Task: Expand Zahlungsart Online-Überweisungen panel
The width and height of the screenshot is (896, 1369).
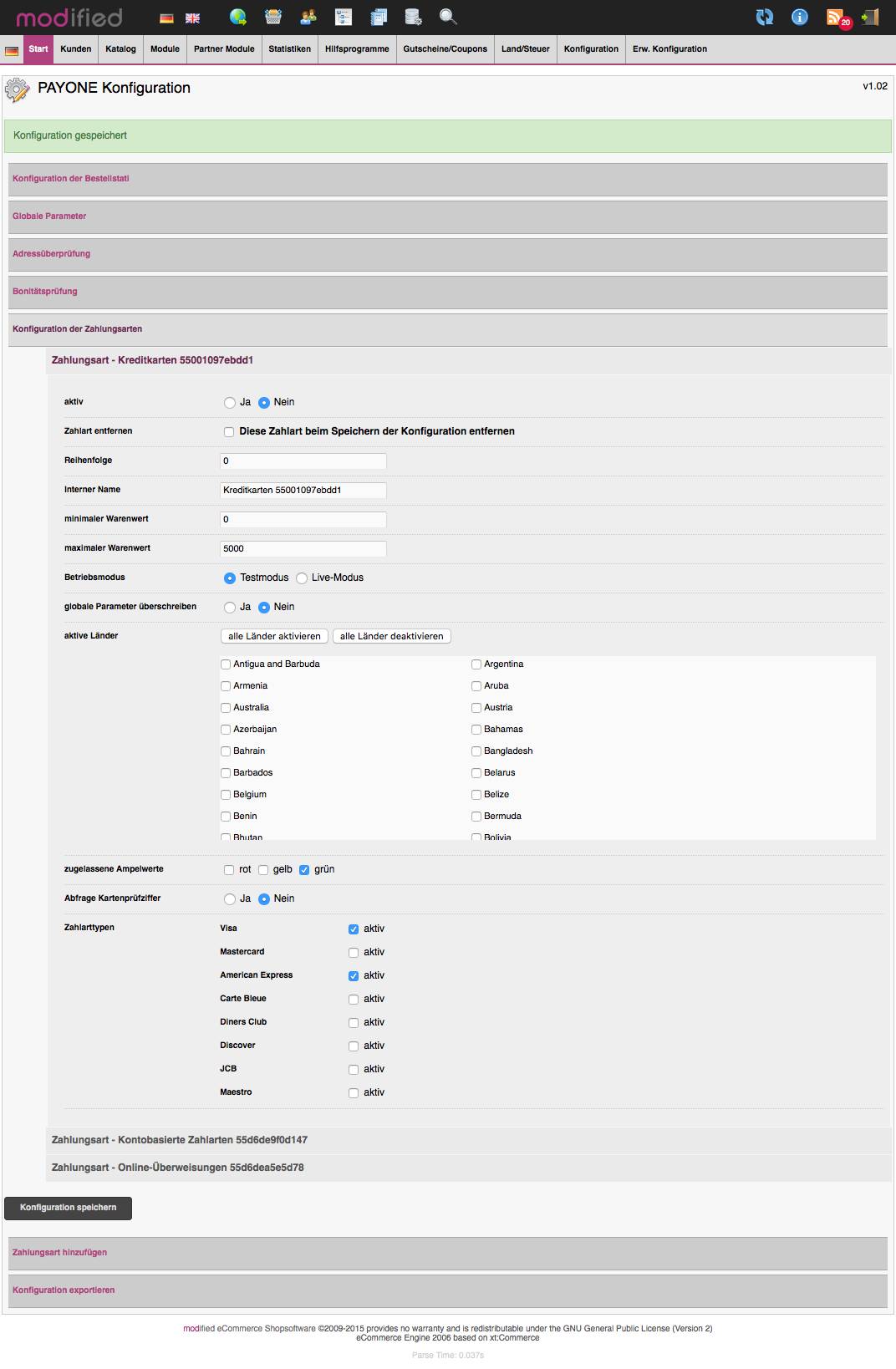Action: (177, 1168)
